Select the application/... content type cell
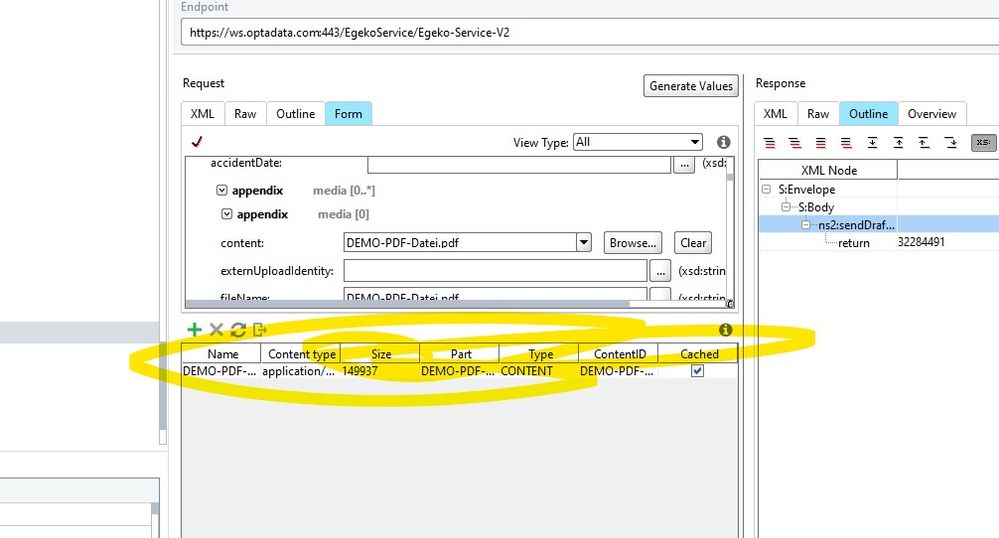Image resolution: width=999 pixels, height=538 pixels. (301, 371)
